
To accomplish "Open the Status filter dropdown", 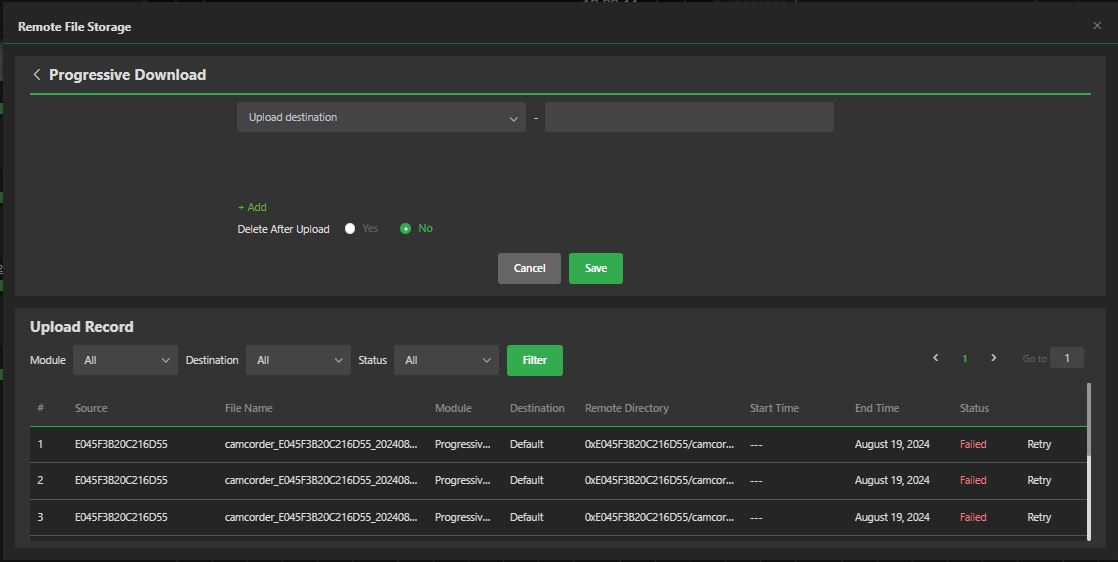I will [x=446, y=360].
